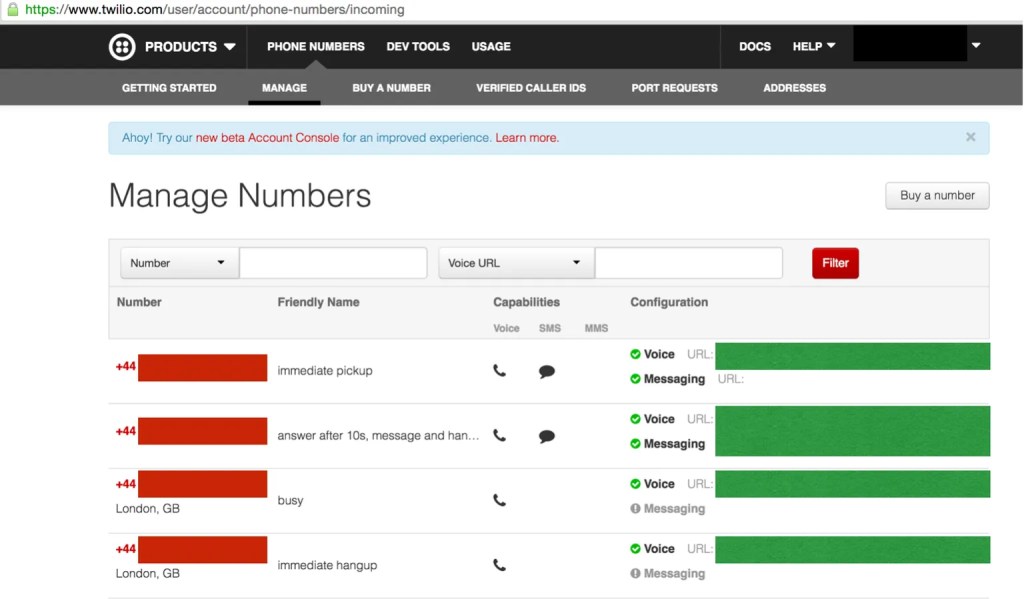Open Docs from the top bar

(755, 46)
